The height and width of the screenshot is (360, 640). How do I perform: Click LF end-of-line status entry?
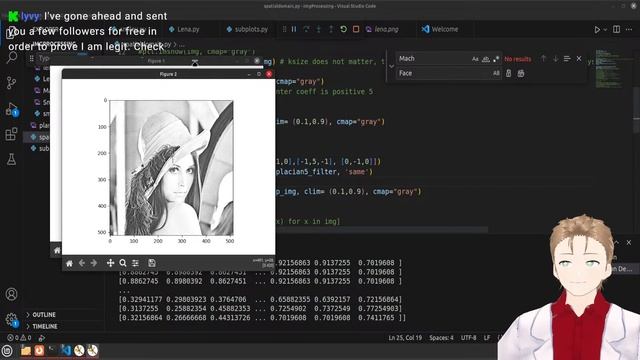[487, 338]
